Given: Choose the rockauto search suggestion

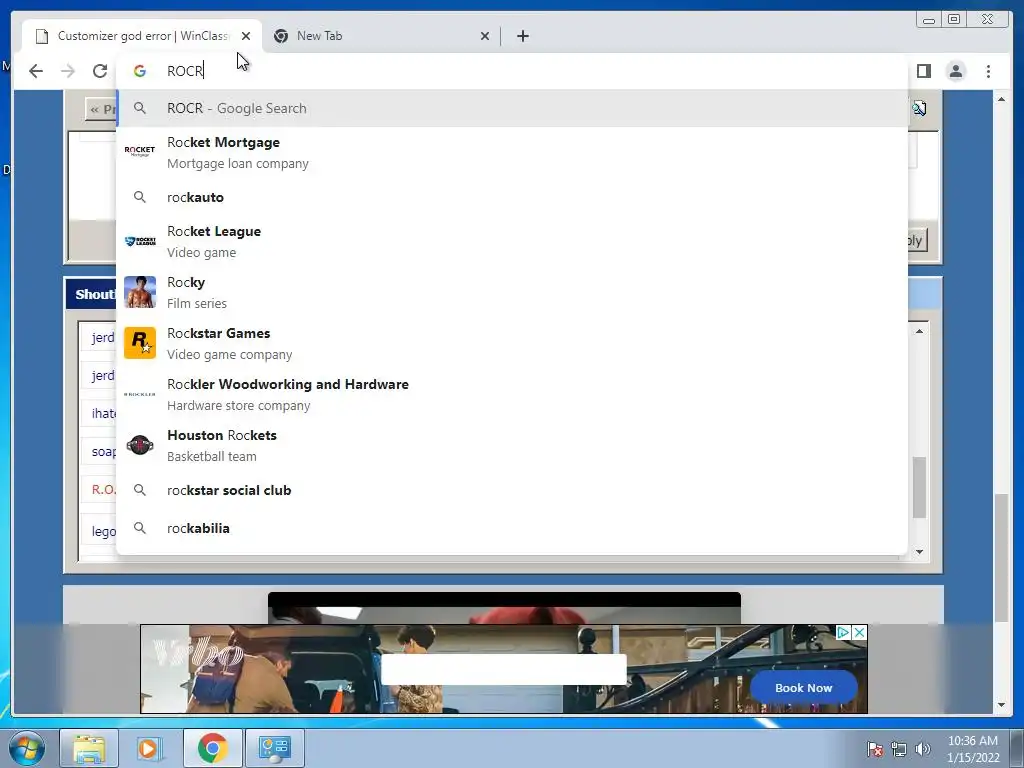Looking at the screenshot, I should (x=512, y=197).
